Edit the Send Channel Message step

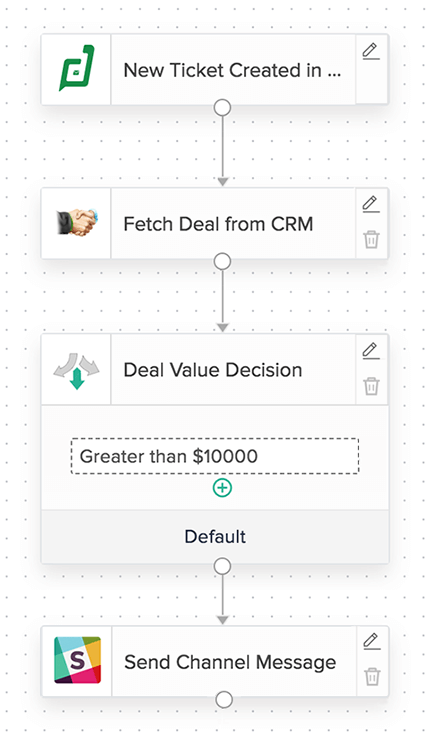tap(371, 641)
